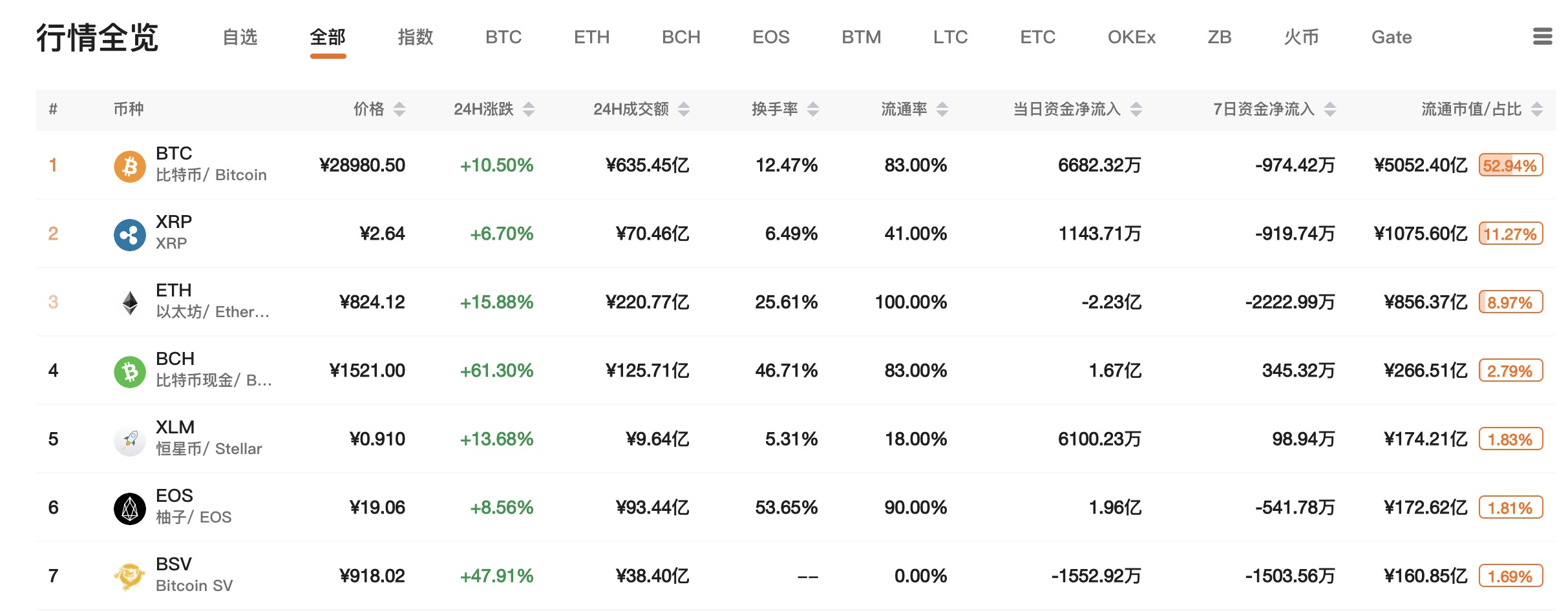Click the XRP coin logo
Viewport: 1568px width, 611px height.
[x=130, y=234]
